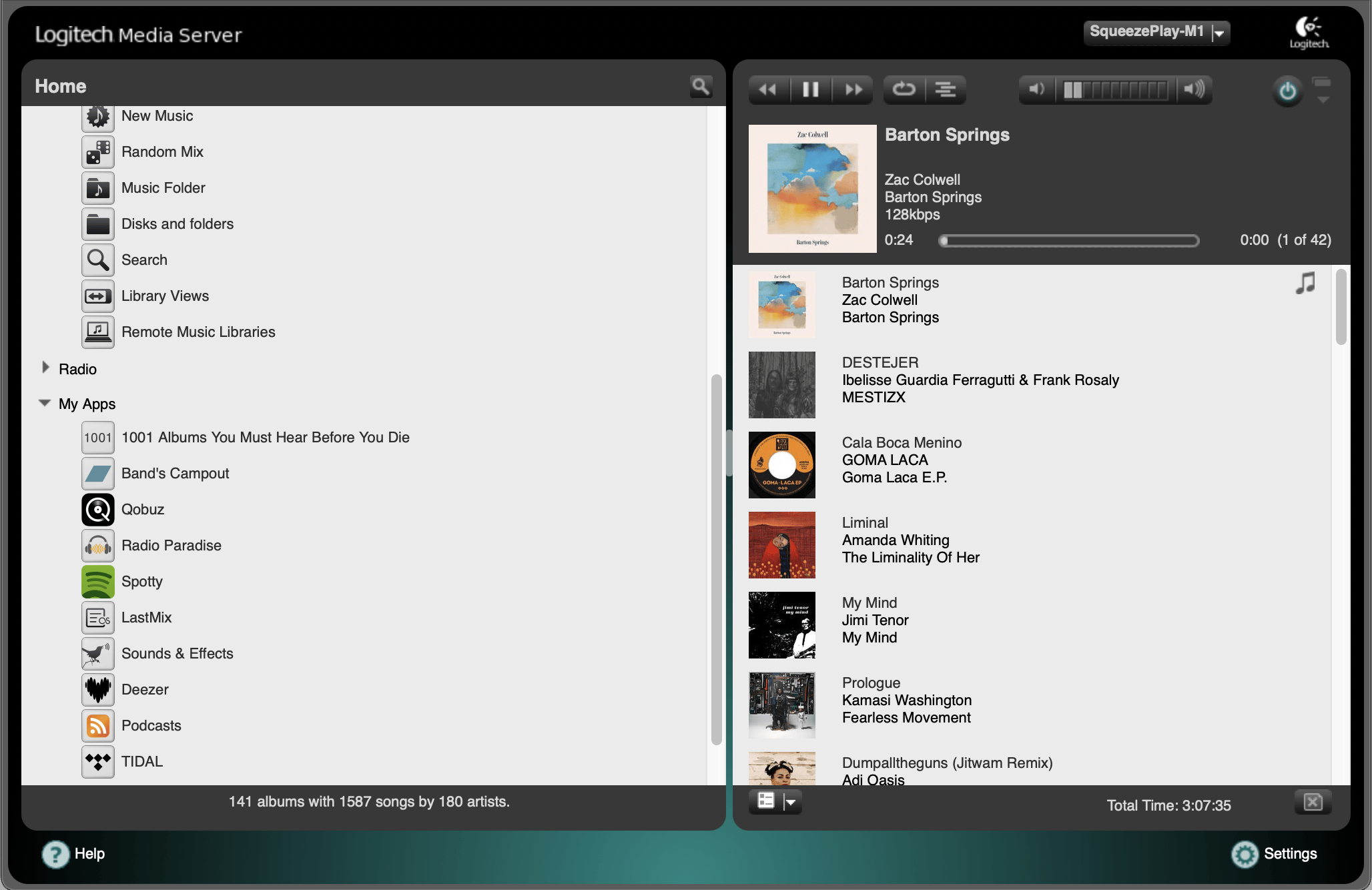The height and width of the screenshot is (890, 1372).
Task: Open the Settings link
Action: coord(1289,854)
